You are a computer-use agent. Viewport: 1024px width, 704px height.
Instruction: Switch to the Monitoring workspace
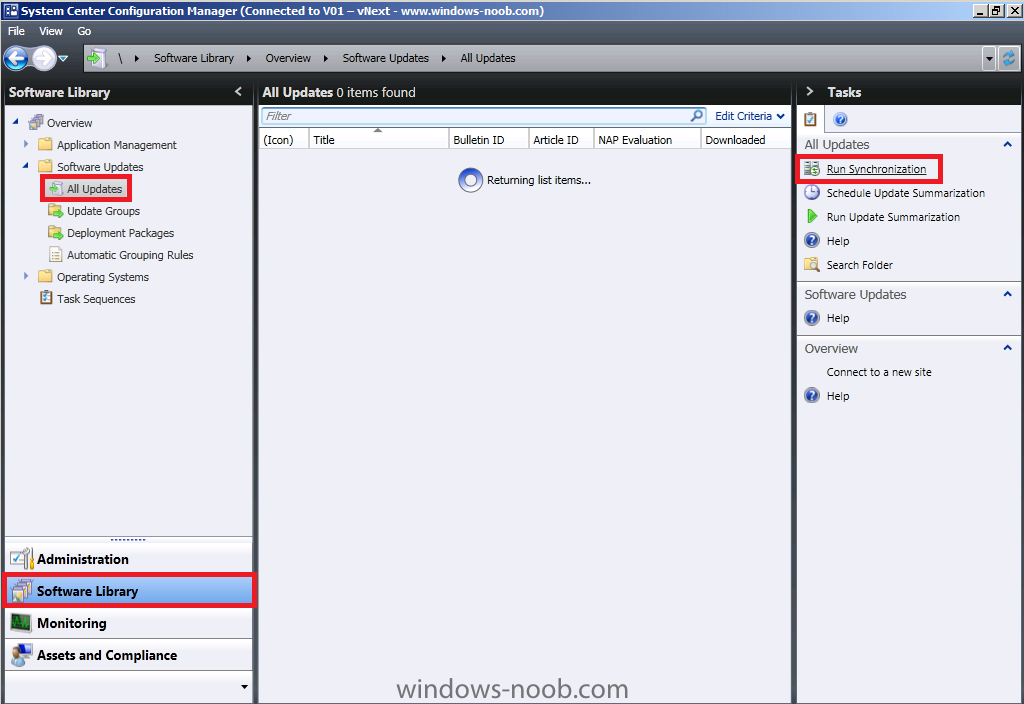coord(129,623)
